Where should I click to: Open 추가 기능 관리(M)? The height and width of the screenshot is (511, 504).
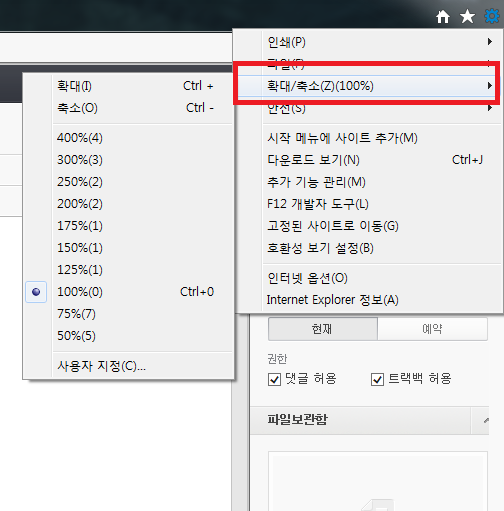[x=367, y=182]
